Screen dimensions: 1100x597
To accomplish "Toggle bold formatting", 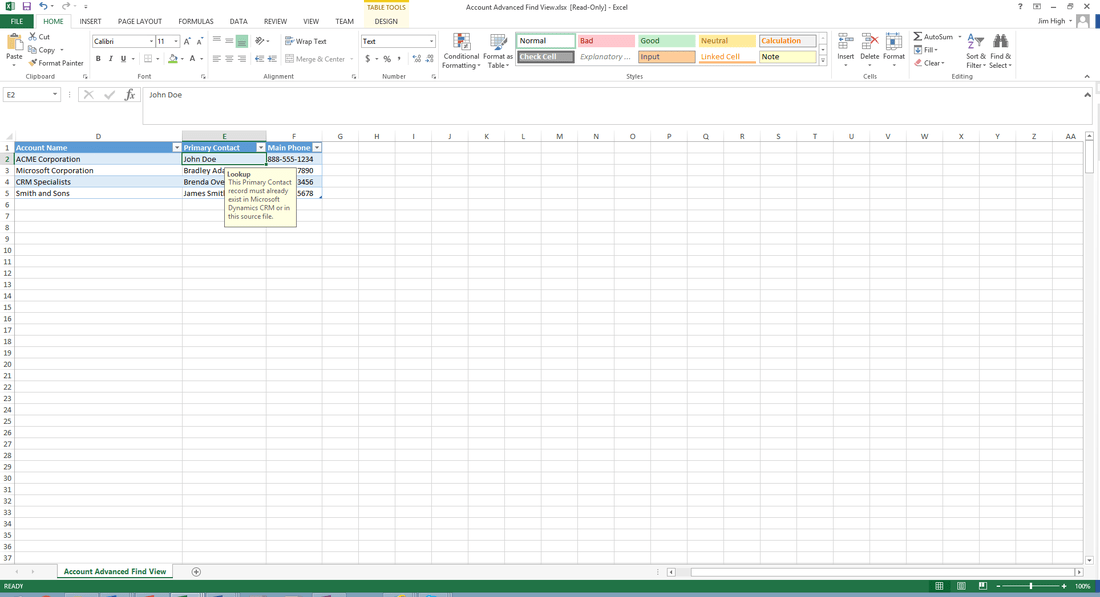I will click(97, 58).
